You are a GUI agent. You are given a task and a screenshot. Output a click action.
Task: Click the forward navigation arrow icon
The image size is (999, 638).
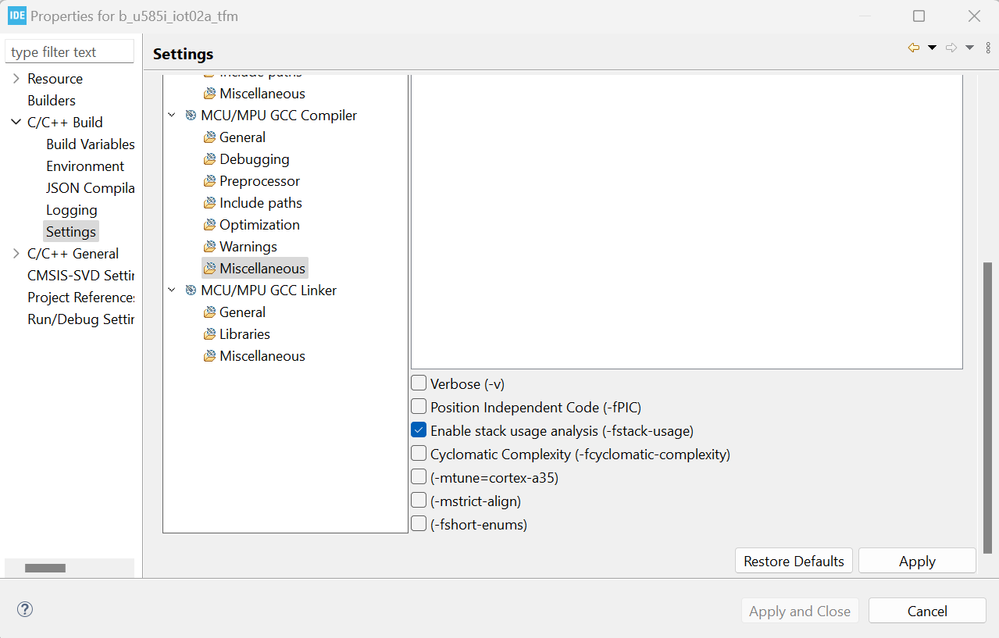[951, 48]
